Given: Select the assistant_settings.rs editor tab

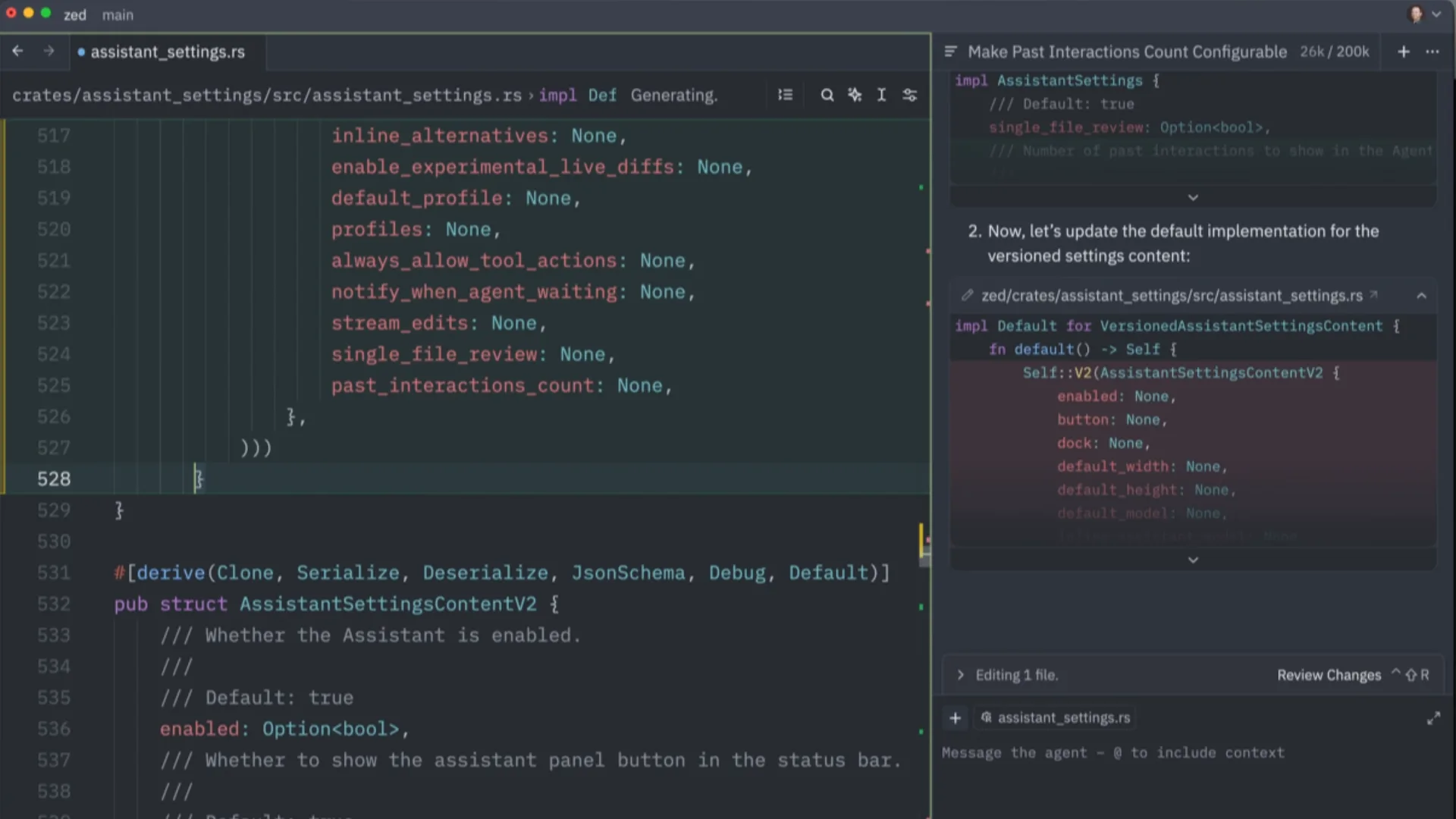Looking at the screenshot, I should point(167,52).
